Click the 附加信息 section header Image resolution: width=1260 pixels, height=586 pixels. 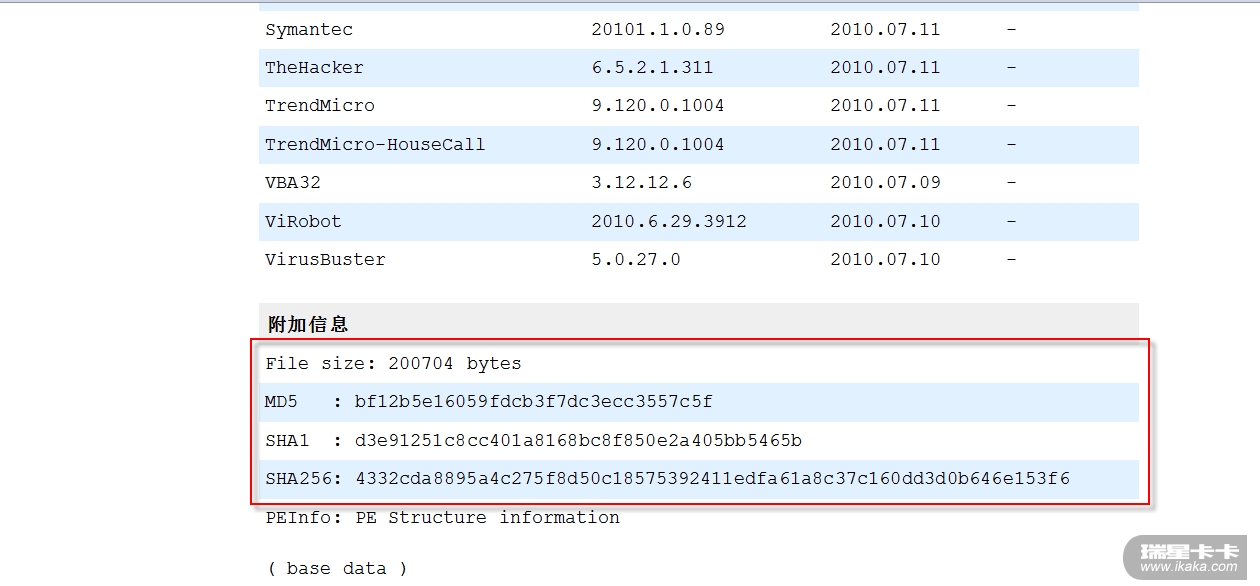click(x=308, y=324)
